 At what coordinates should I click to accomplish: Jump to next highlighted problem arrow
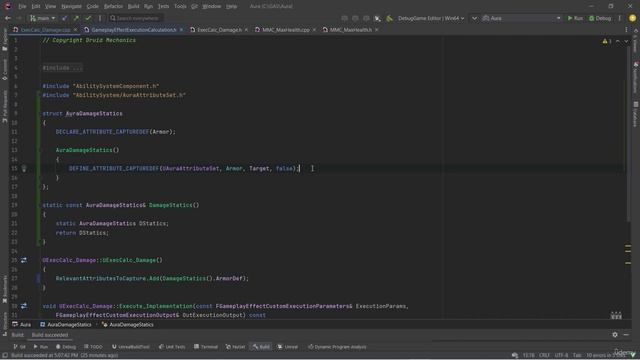point(627,41)
